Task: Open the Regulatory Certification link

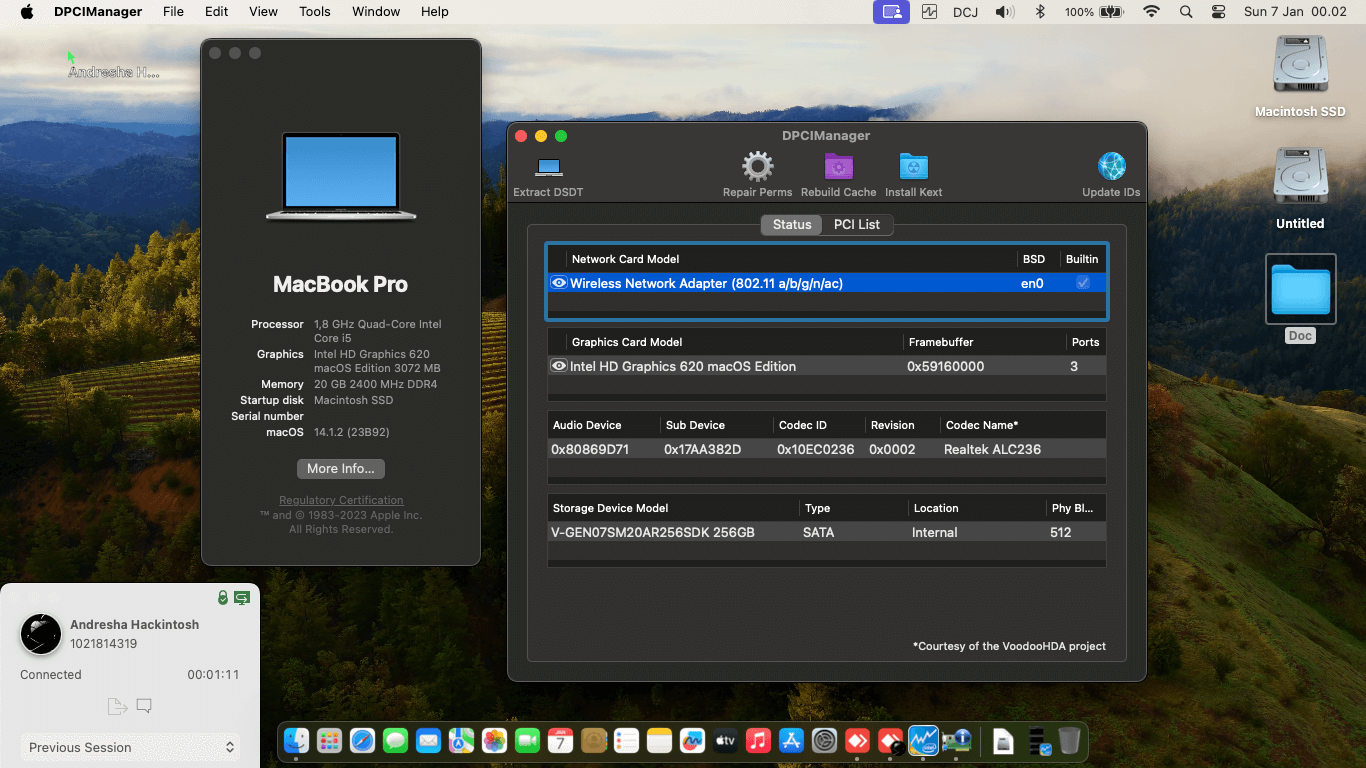Action: pos(341,500)
